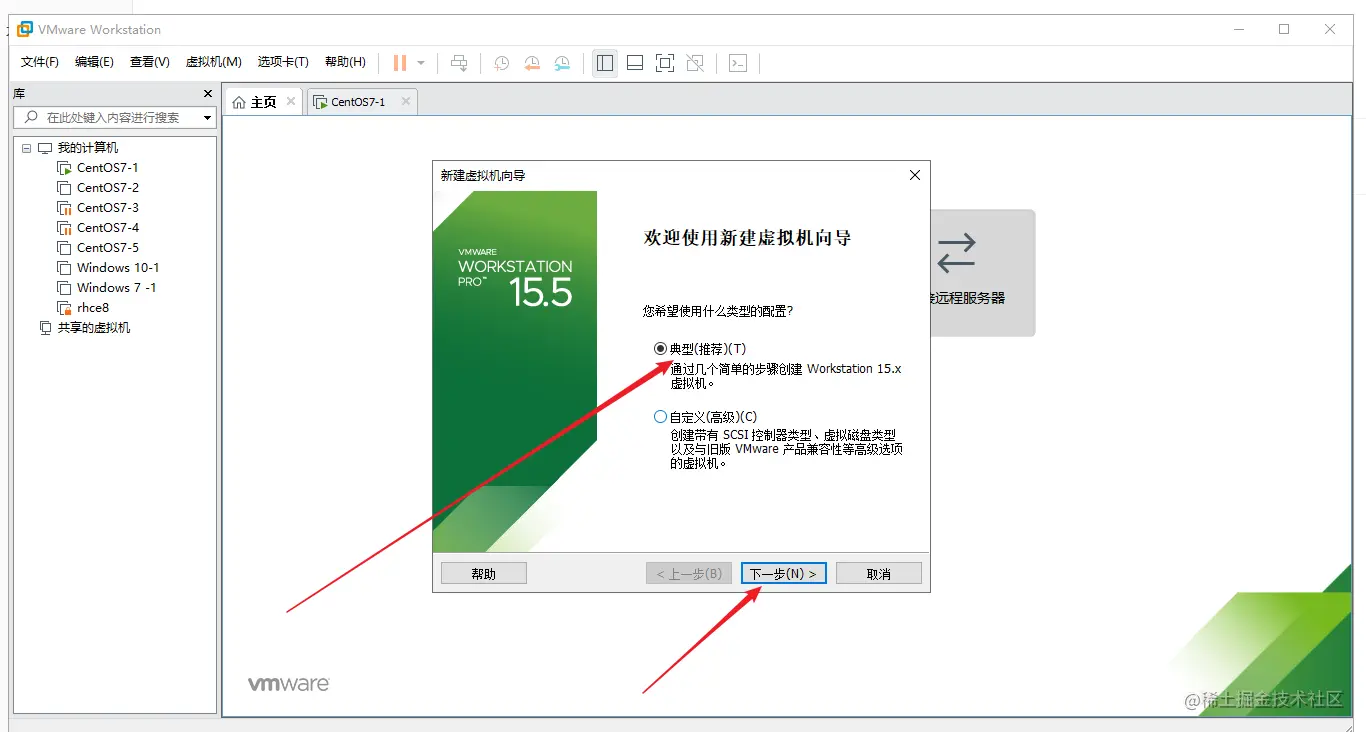Click the Unity mode toolbar icon
The height and width of the screenshot is (732, 1366).
pos(695,63)
